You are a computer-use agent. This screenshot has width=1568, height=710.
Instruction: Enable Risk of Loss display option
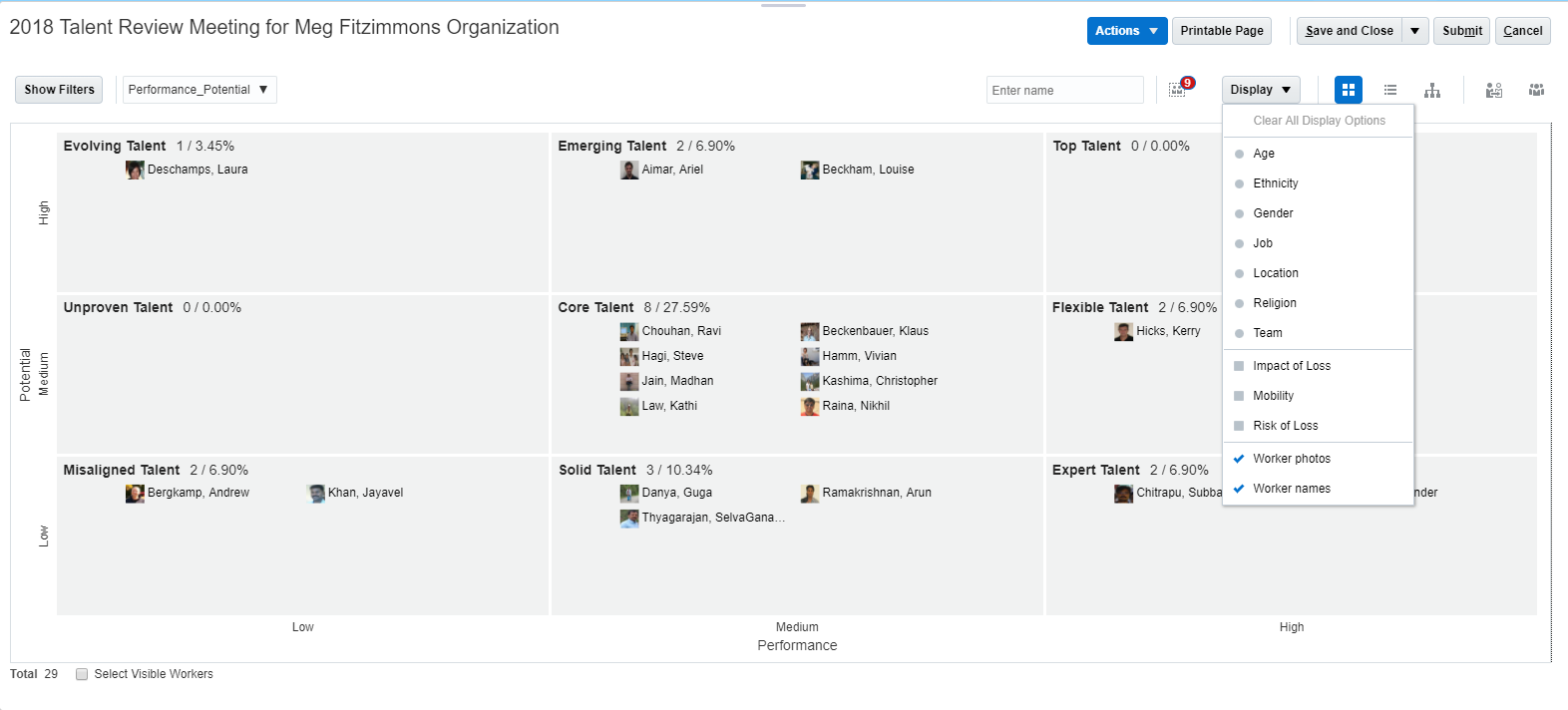click(1285, 426)
